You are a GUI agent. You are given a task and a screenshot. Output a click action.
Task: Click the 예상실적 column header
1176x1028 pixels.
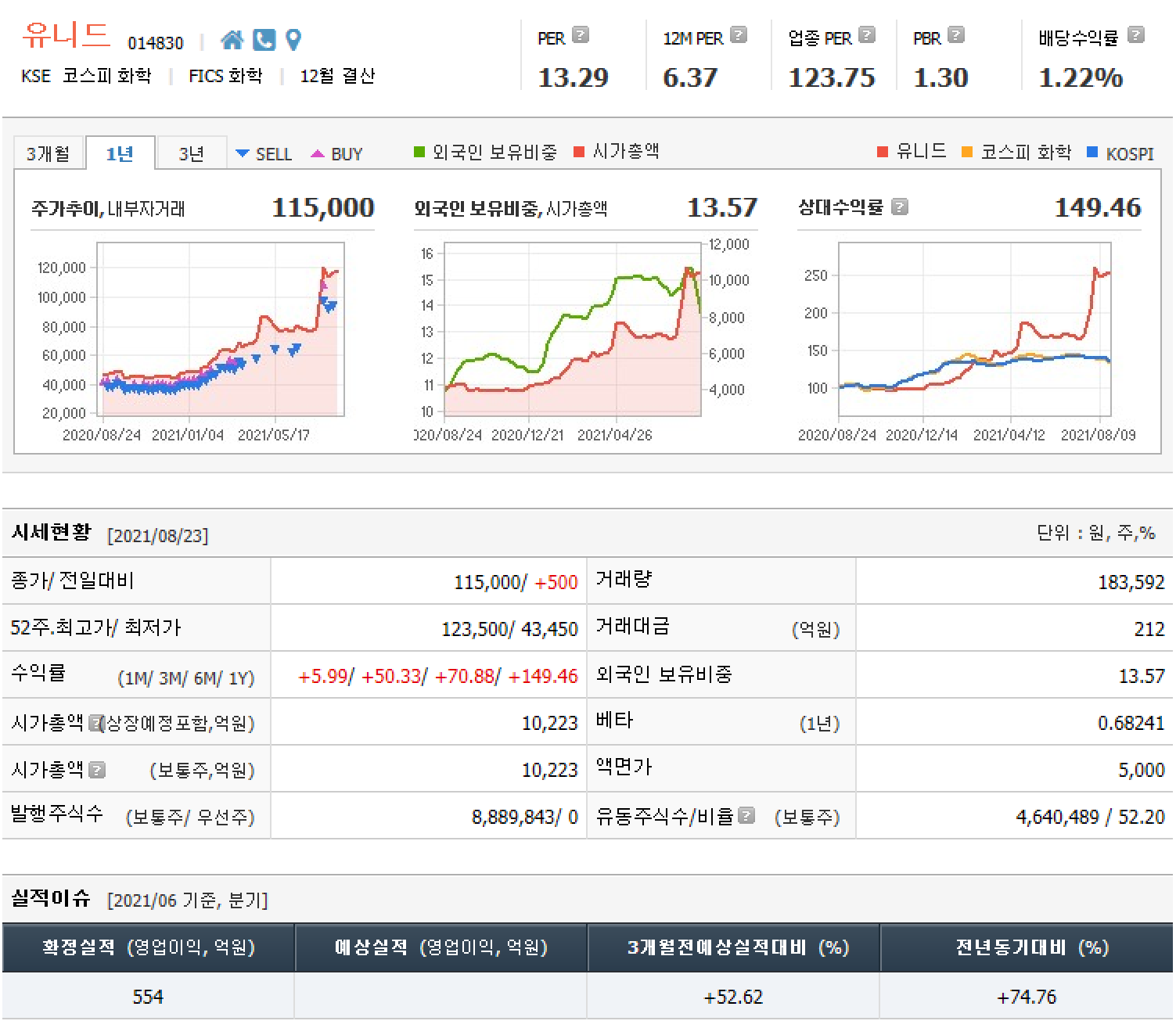coord(441,948)
